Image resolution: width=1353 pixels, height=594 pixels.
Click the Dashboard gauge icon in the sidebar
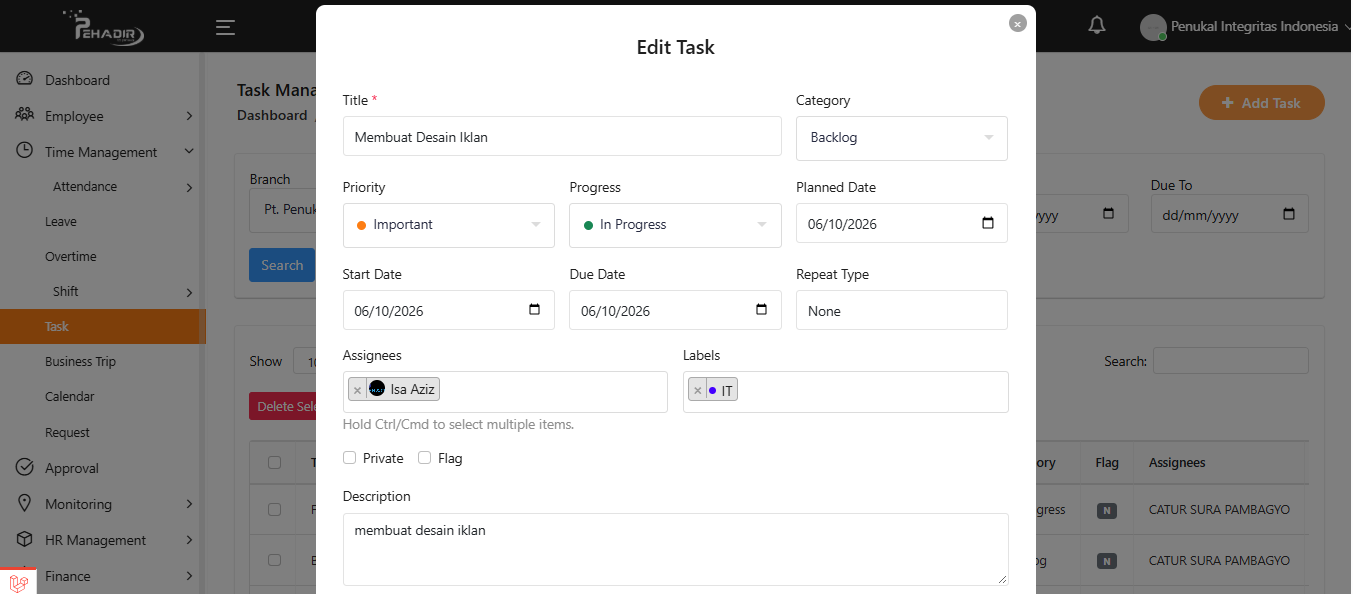point(25,79)
